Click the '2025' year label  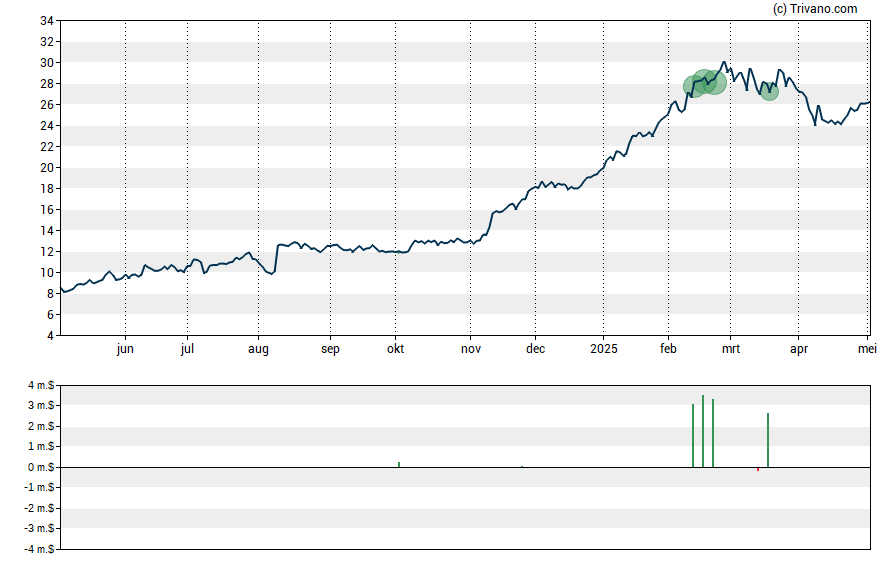[x=604, y=349]
